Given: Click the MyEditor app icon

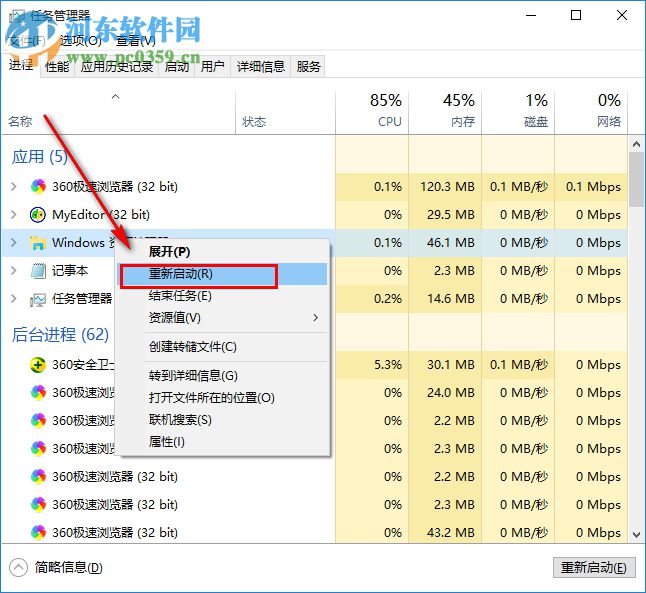Looking at the screenshot, I should [x=38, y=215].
